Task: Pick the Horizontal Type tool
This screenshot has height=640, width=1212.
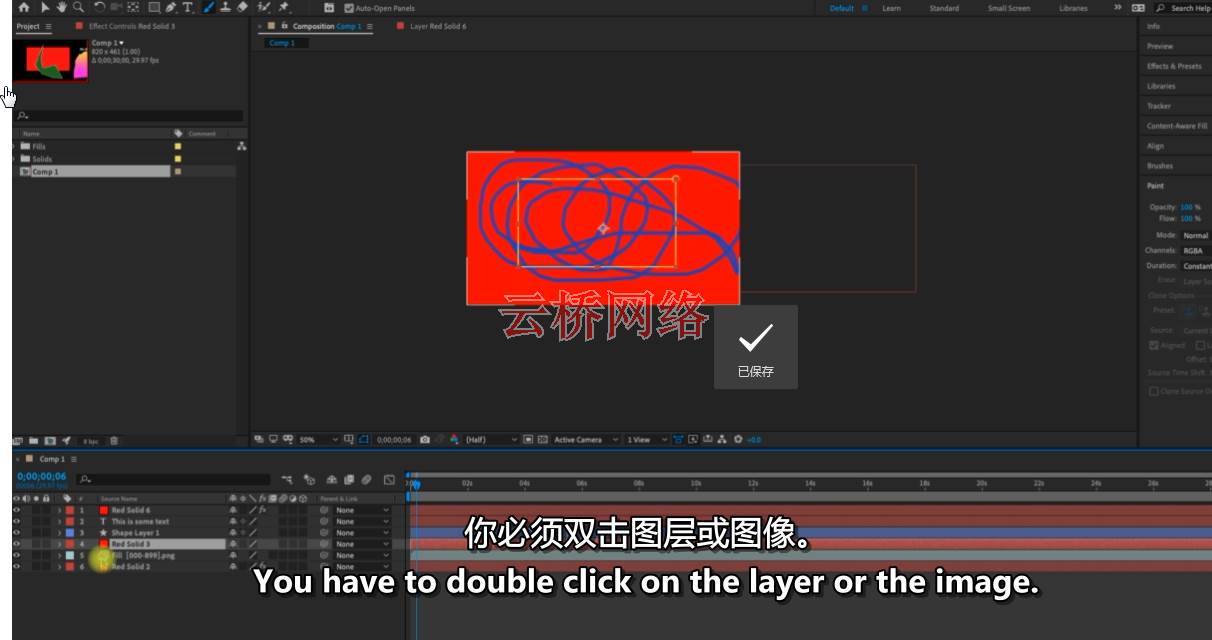Action: 187,7
